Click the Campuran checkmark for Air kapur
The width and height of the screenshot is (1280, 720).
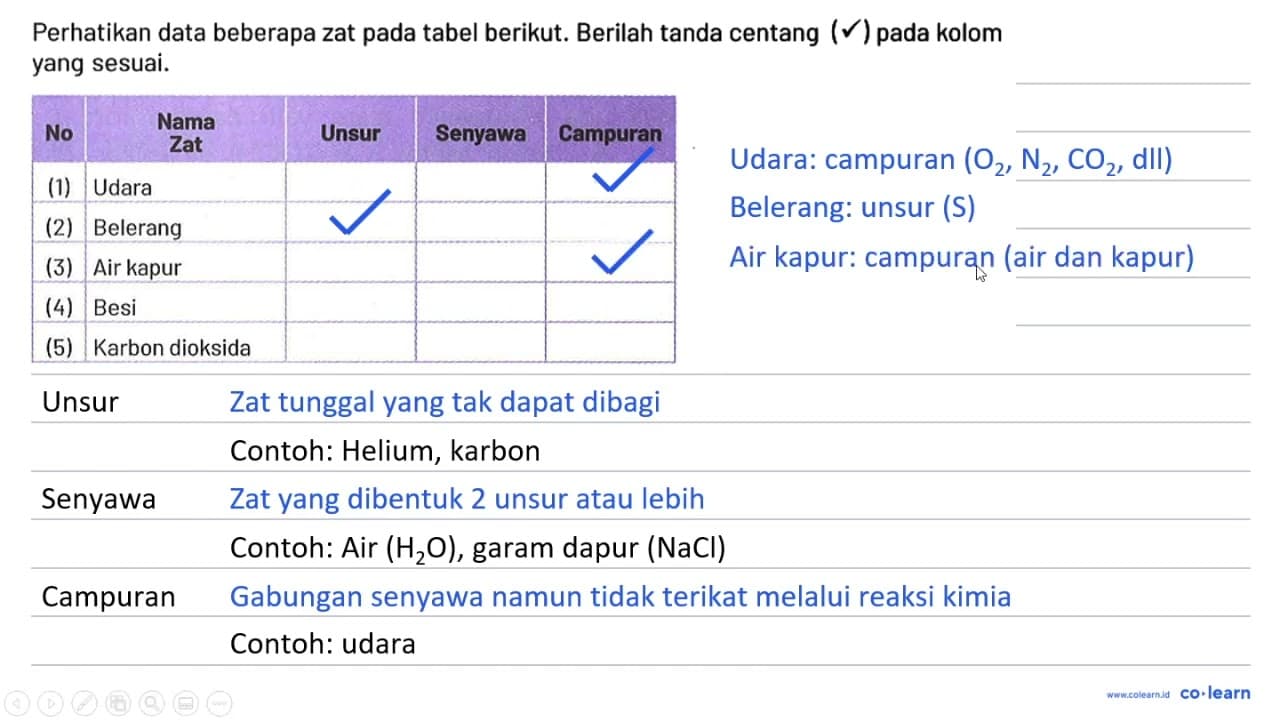622,252
